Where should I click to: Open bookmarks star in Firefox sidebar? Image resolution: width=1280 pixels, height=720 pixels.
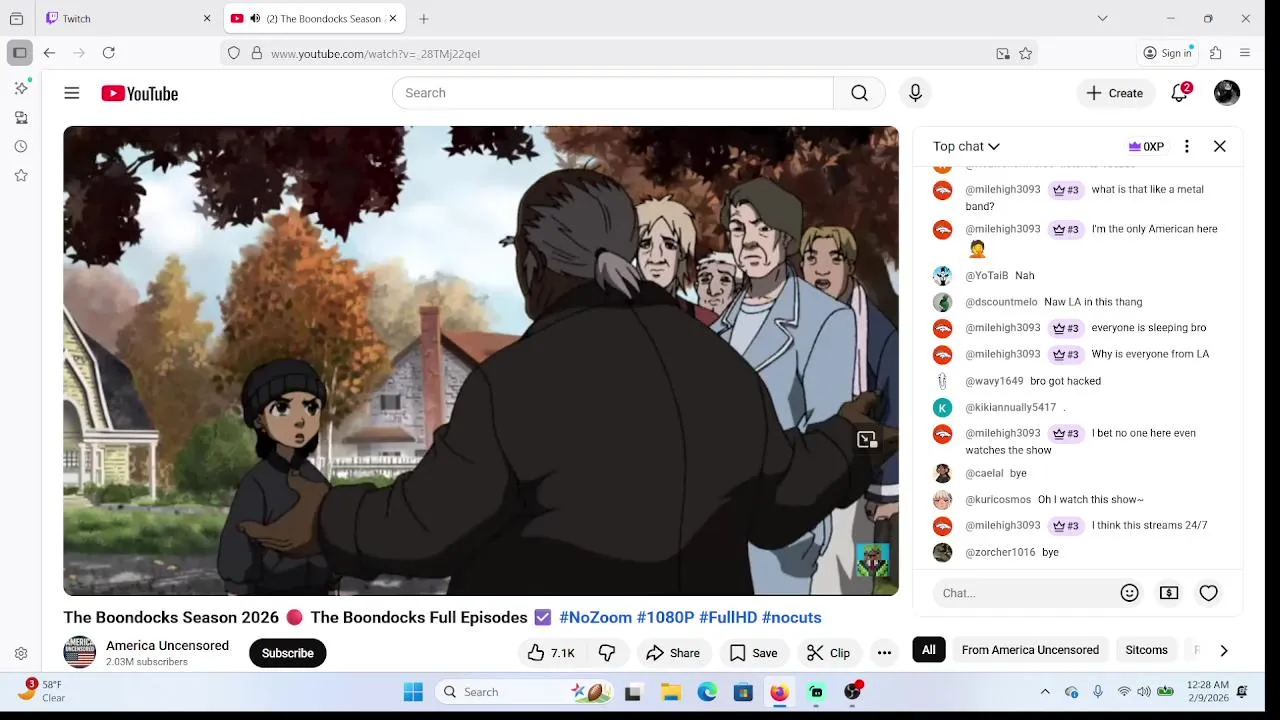pyautogui.click(x=21, y=175)
